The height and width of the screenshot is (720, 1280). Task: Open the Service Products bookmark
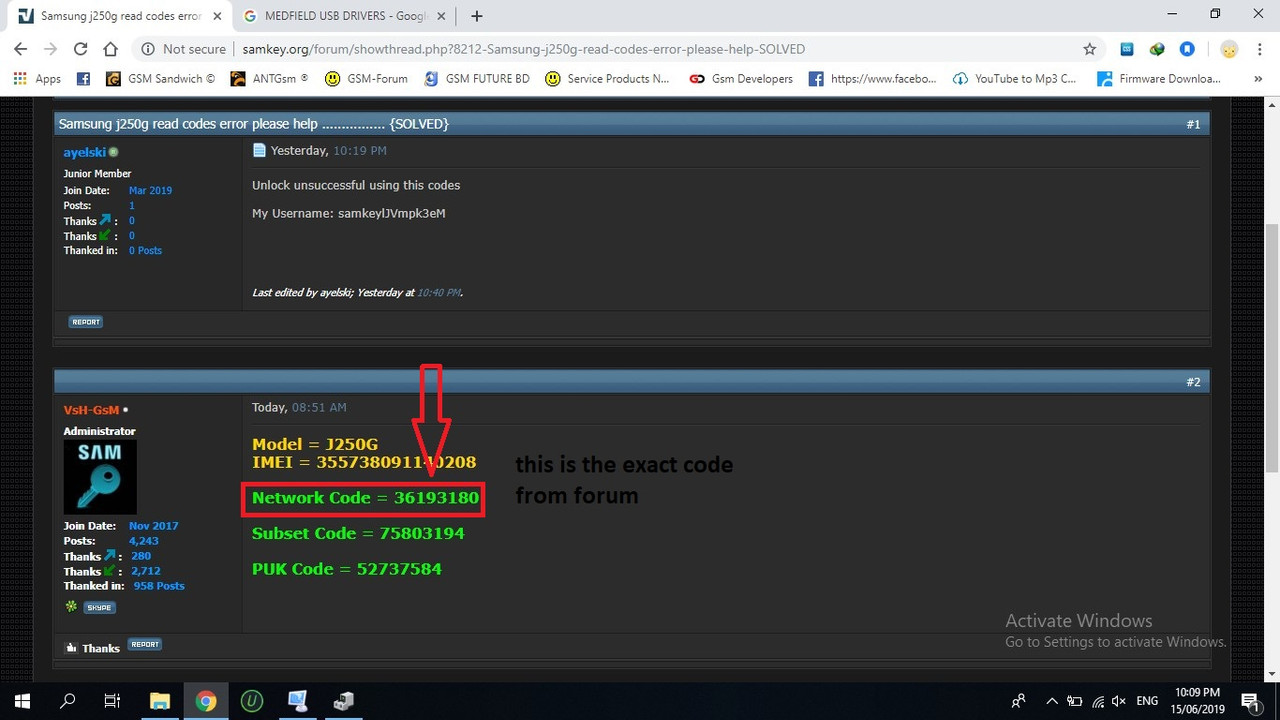607,78
